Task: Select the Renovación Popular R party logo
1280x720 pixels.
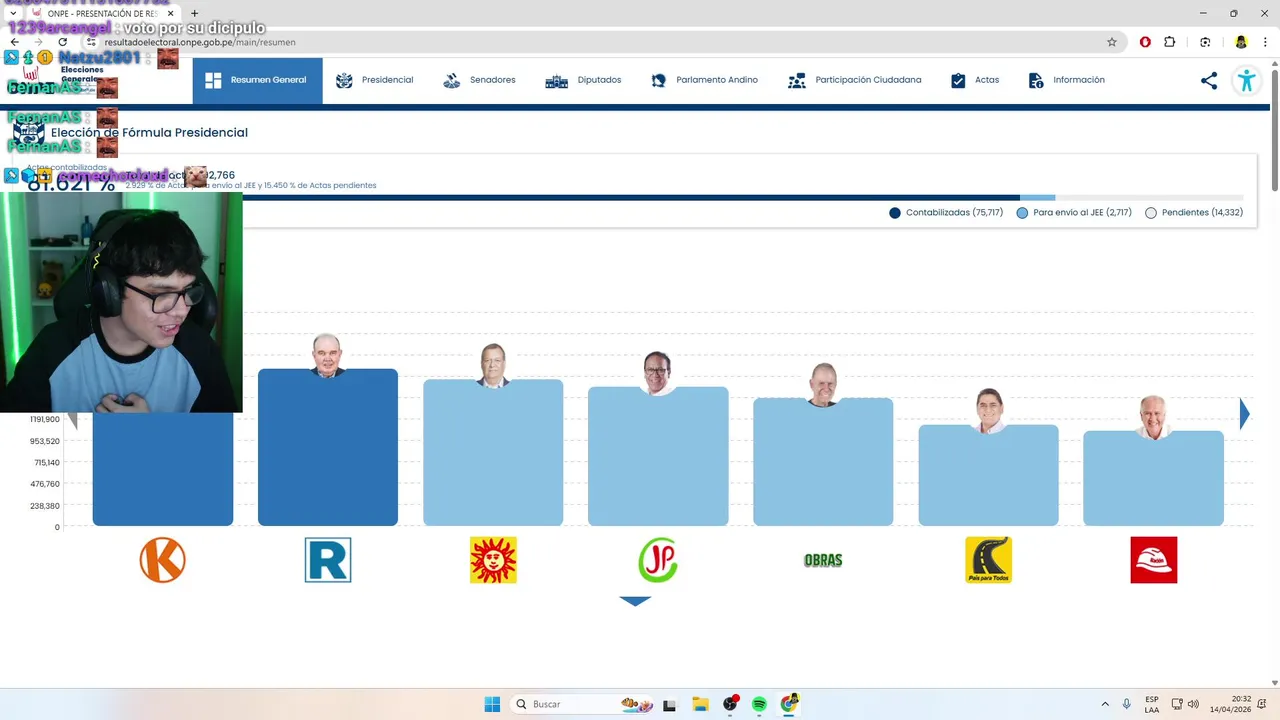Action: [328, 560]
